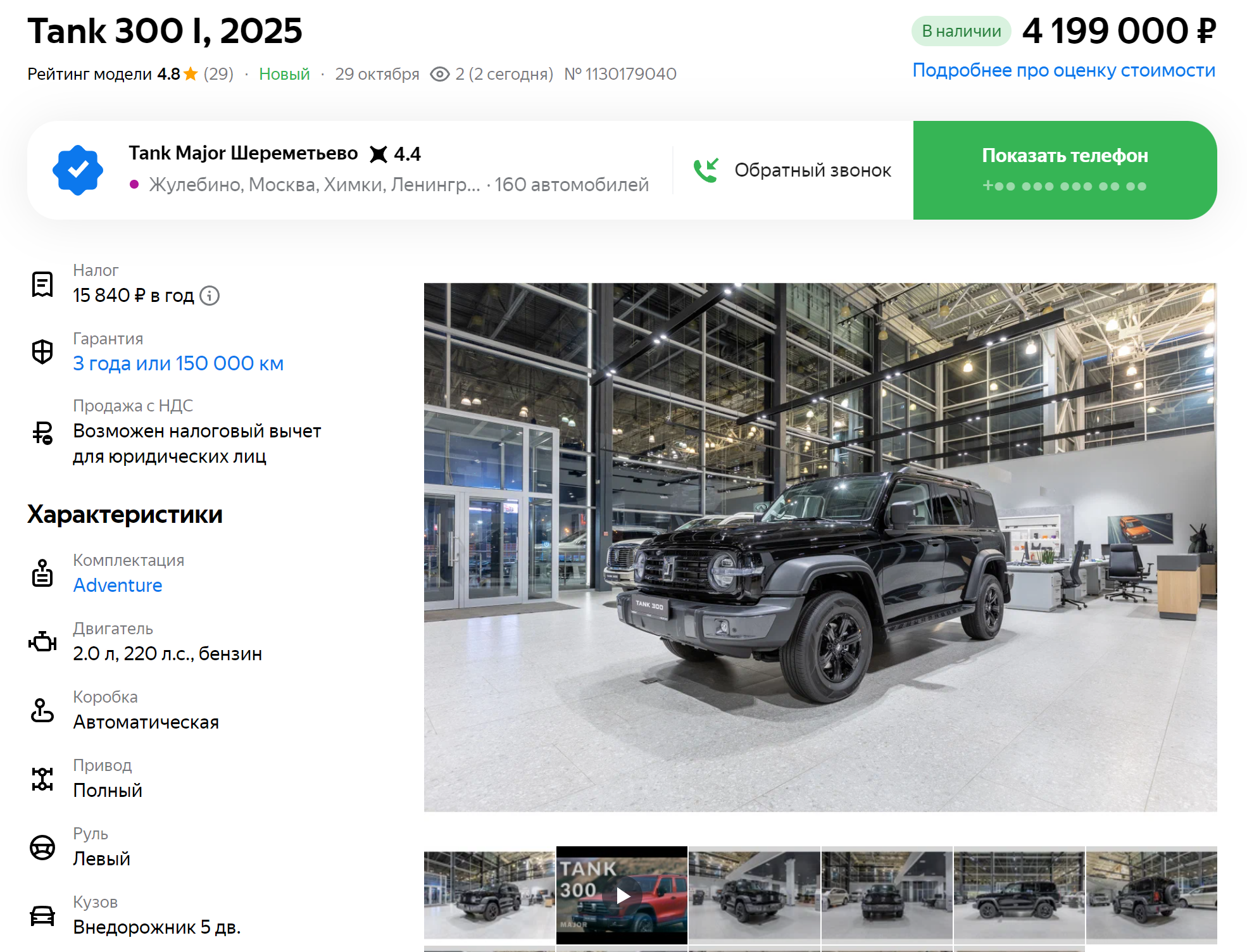This screenshot has width=1247, height=952.
Task: Click the engine icon beside Двигатель
Action: 42,642
